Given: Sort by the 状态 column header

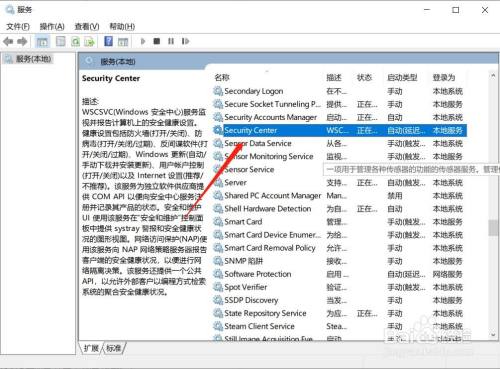Looking at the screenshot, I should coord(364,78).
